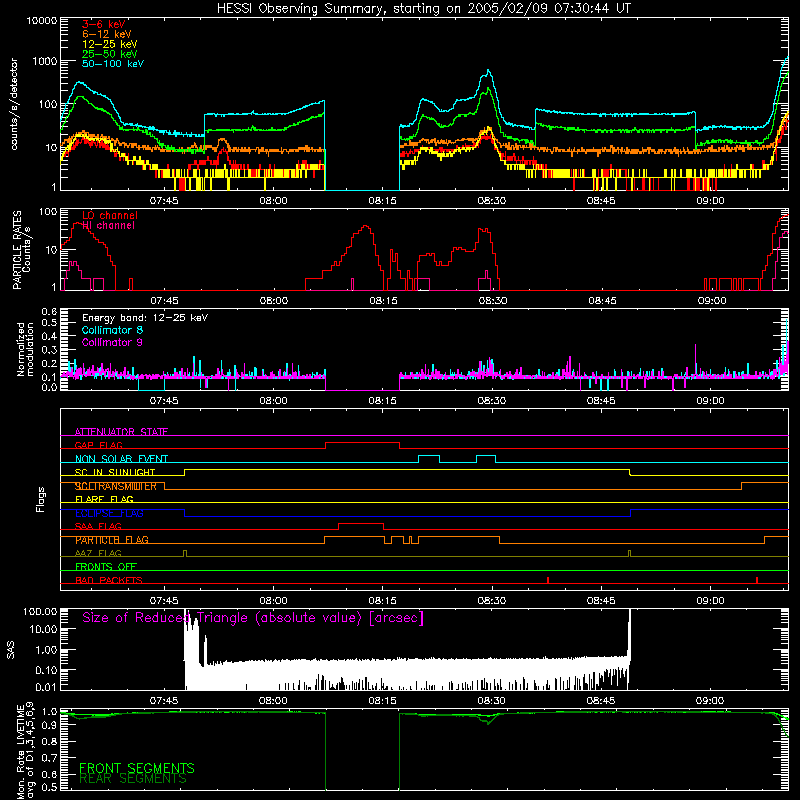
Task: Click the SC IN SUNLIGHT flag label
Action: coord(114,472)
